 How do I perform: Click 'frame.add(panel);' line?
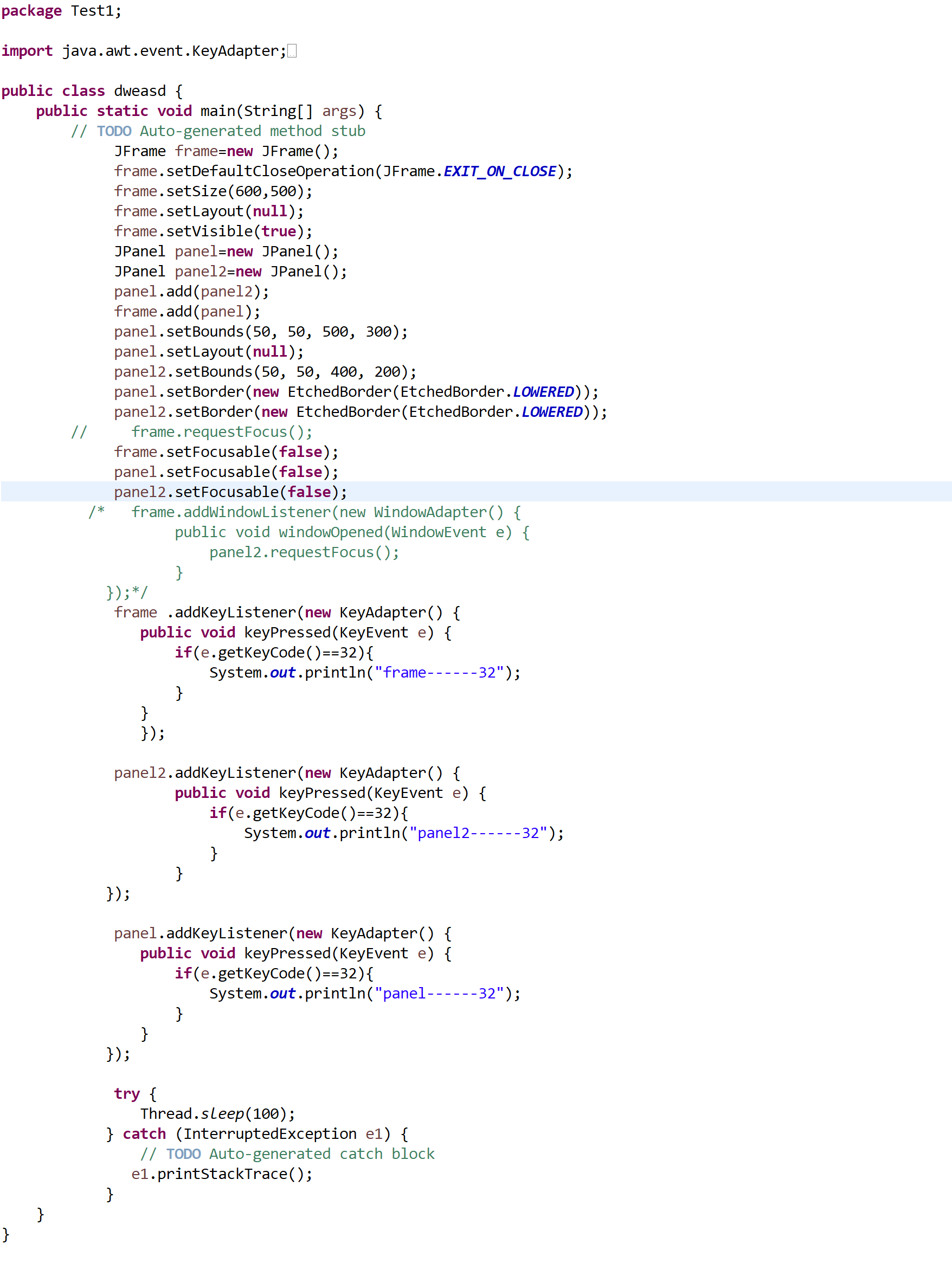(188, 312)
